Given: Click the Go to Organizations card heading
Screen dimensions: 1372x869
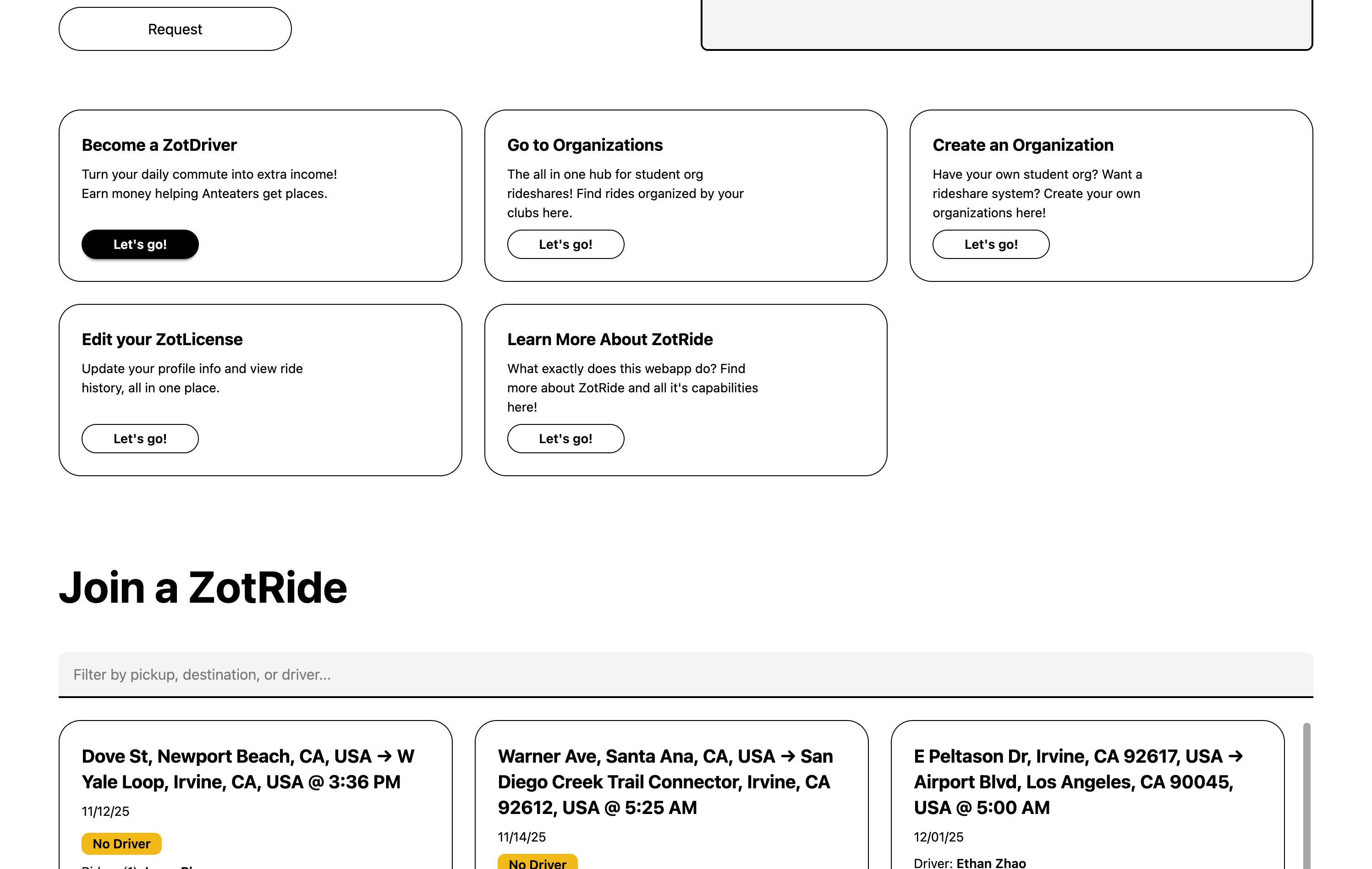Looking at the screenshot, I should [585, 145].
